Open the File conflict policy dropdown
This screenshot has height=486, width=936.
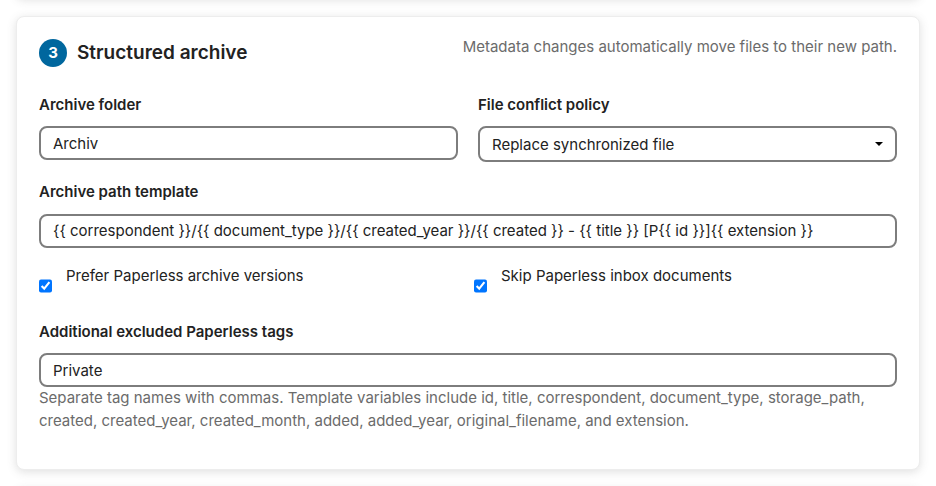click(687, 144)
